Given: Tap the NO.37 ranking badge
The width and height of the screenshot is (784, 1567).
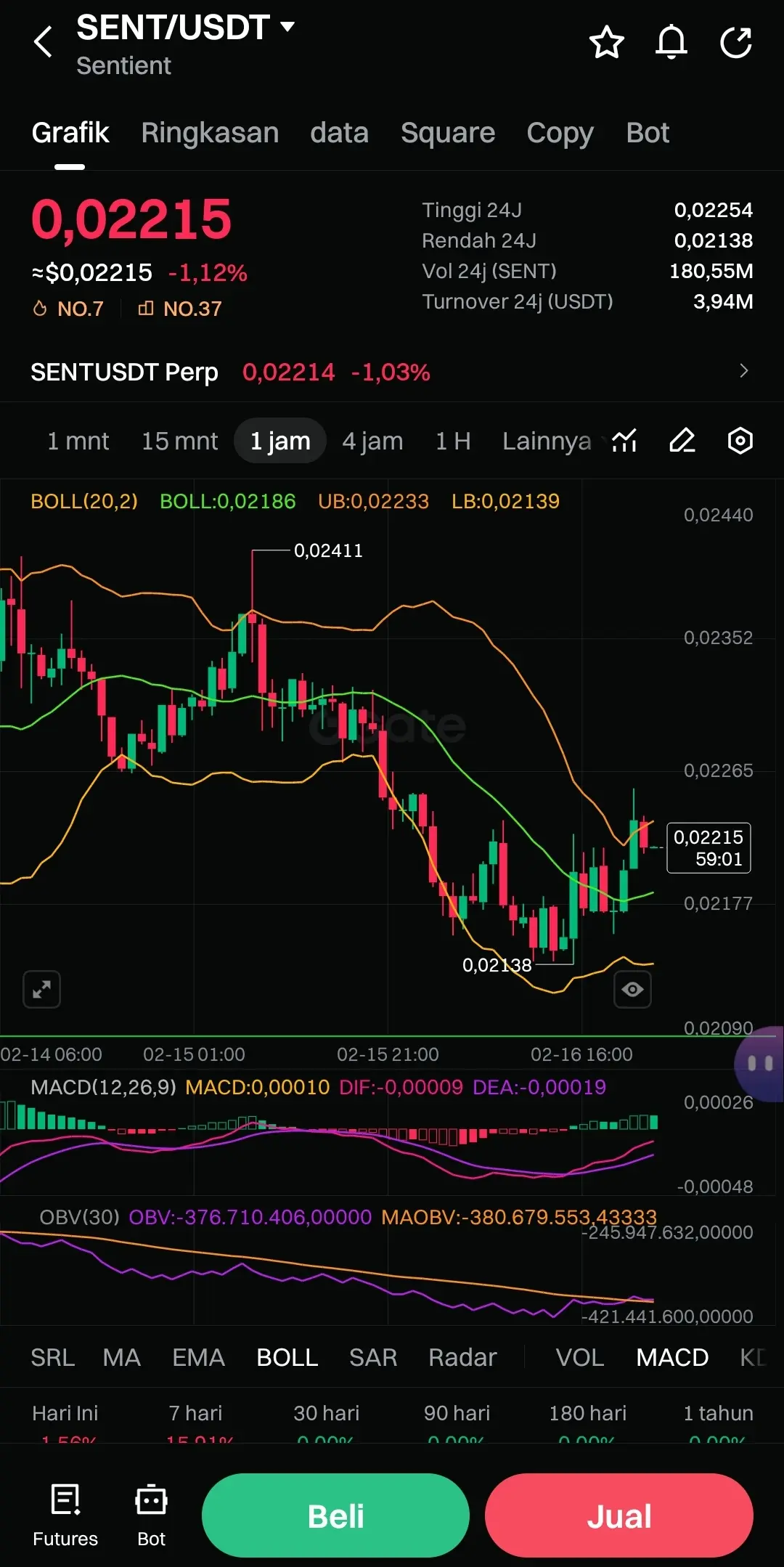Looking at the screenshot, I should pos(180,309).
